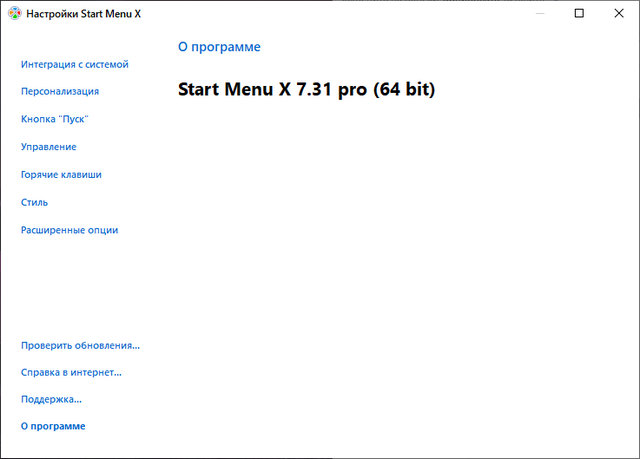Go to Управление settings

click(x=49, y=147)
